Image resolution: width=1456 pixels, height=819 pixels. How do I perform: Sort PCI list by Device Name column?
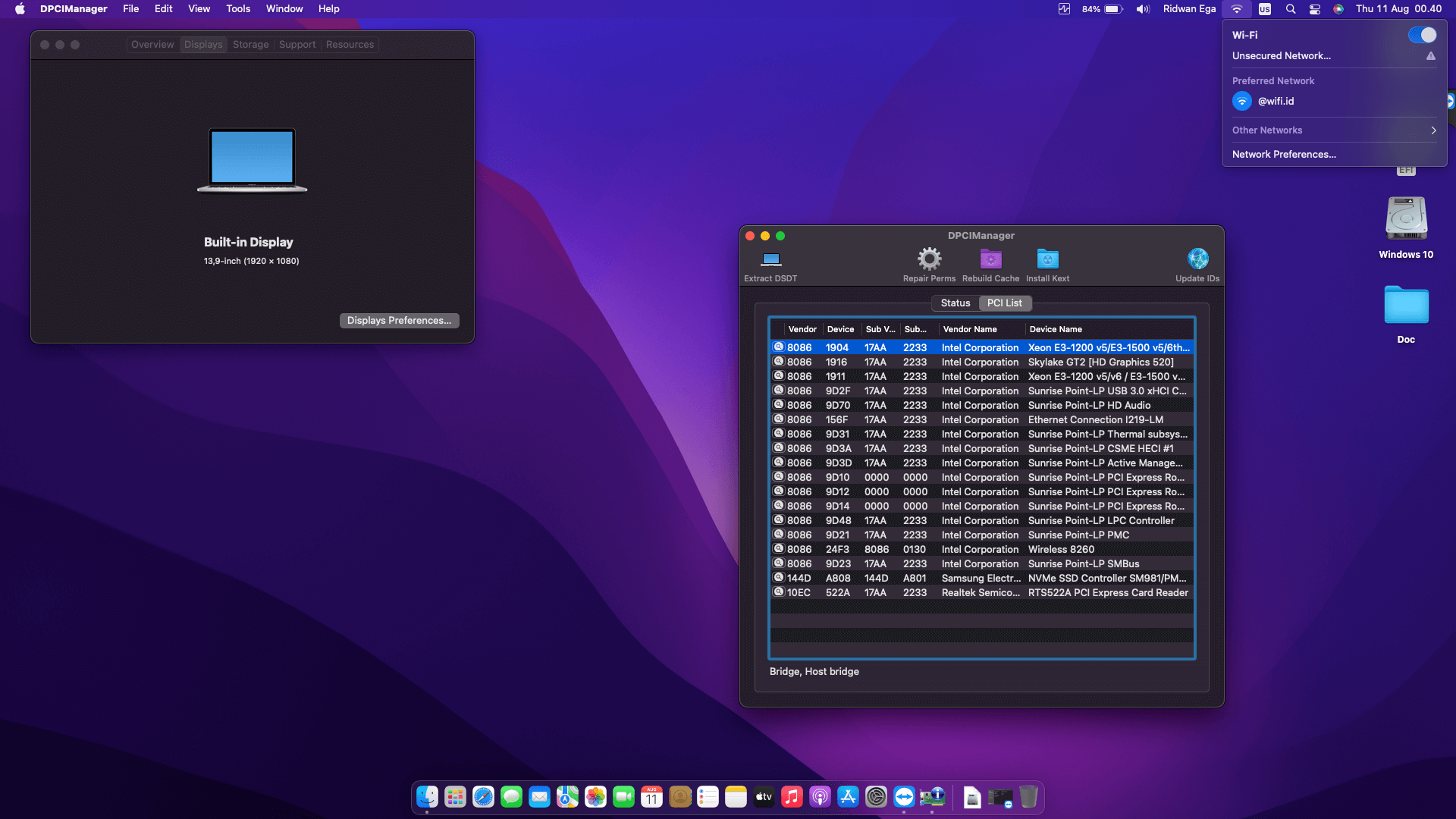(x=1108, y=329)
